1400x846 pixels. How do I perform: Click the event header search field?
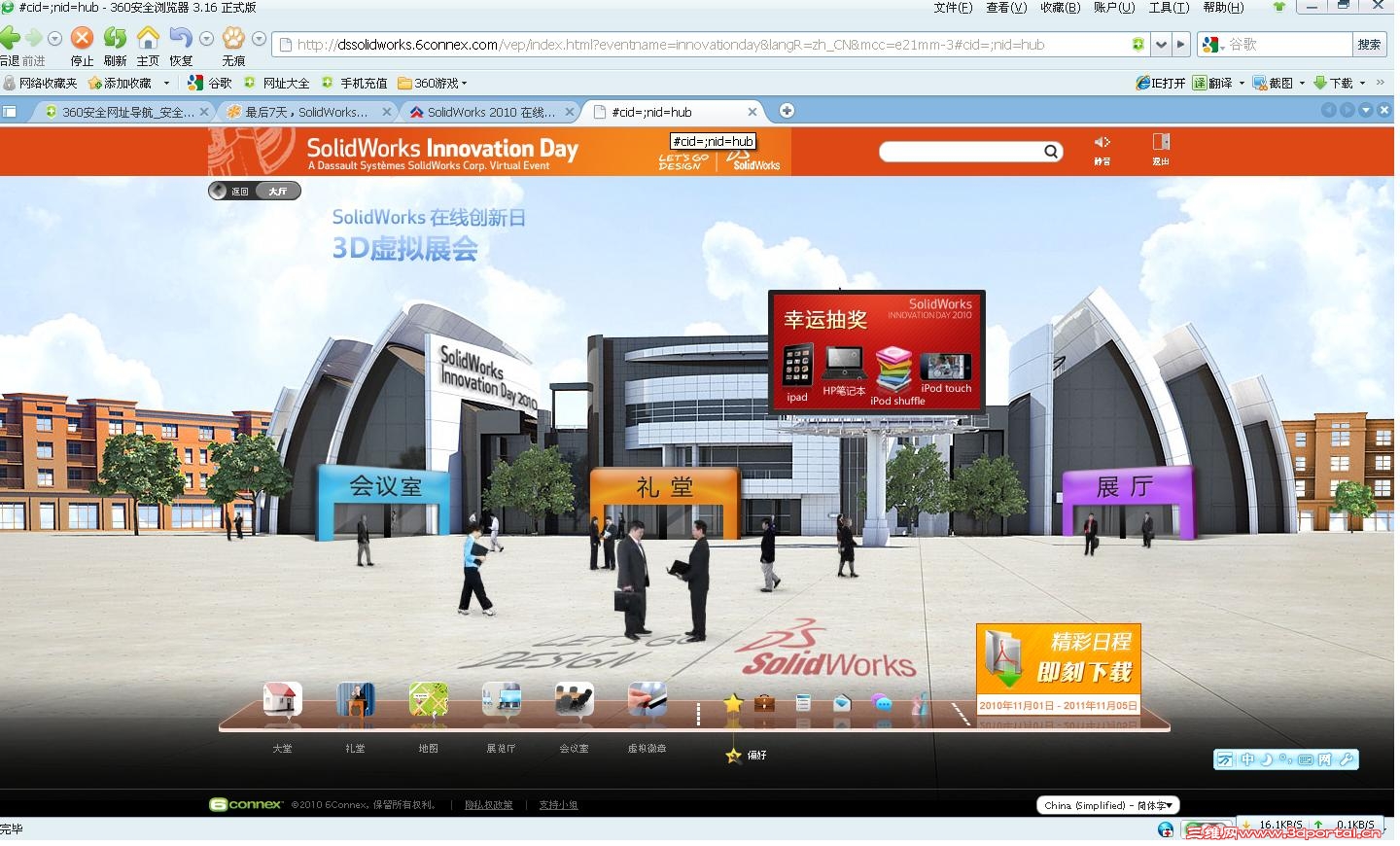tap(962, 151)
